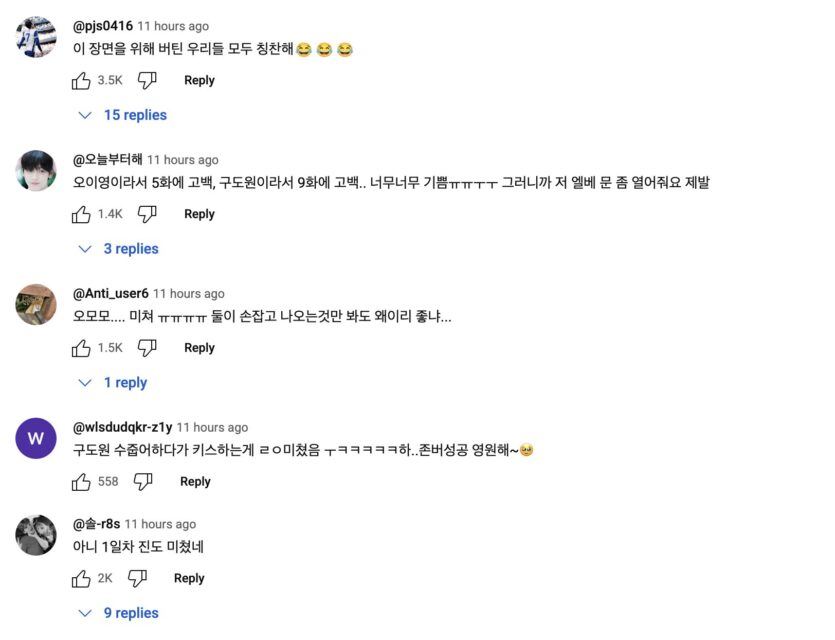Like the comment by @pjs0416
The height and width of the screenshot is (640, 835).
(x=82, y=80)
